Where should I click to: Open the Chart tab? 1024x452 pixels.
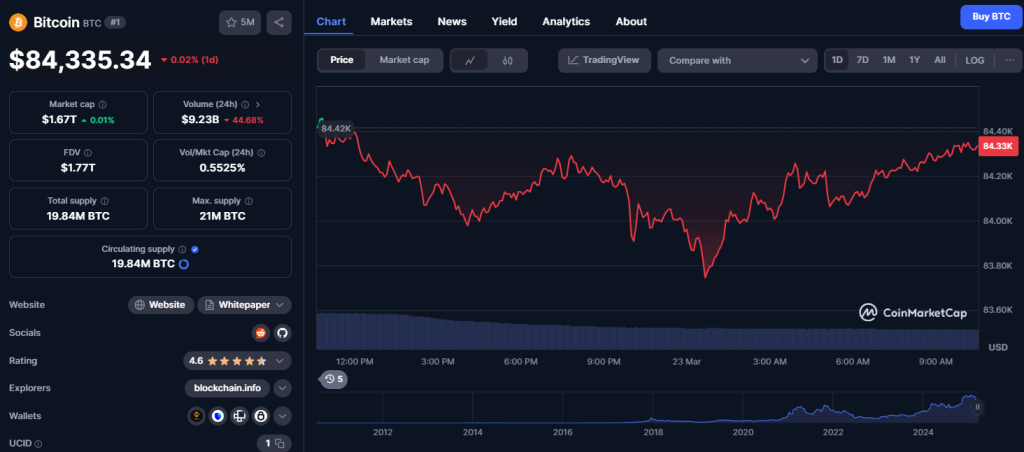click(x=331, y=22)
